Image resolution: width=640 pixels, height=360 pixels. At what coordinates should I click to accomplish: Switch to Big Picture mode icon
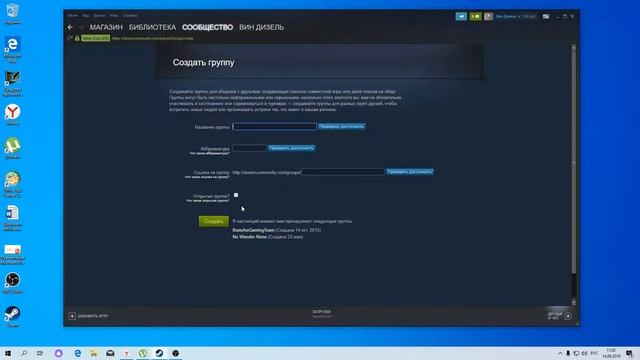tap(546, 16)
